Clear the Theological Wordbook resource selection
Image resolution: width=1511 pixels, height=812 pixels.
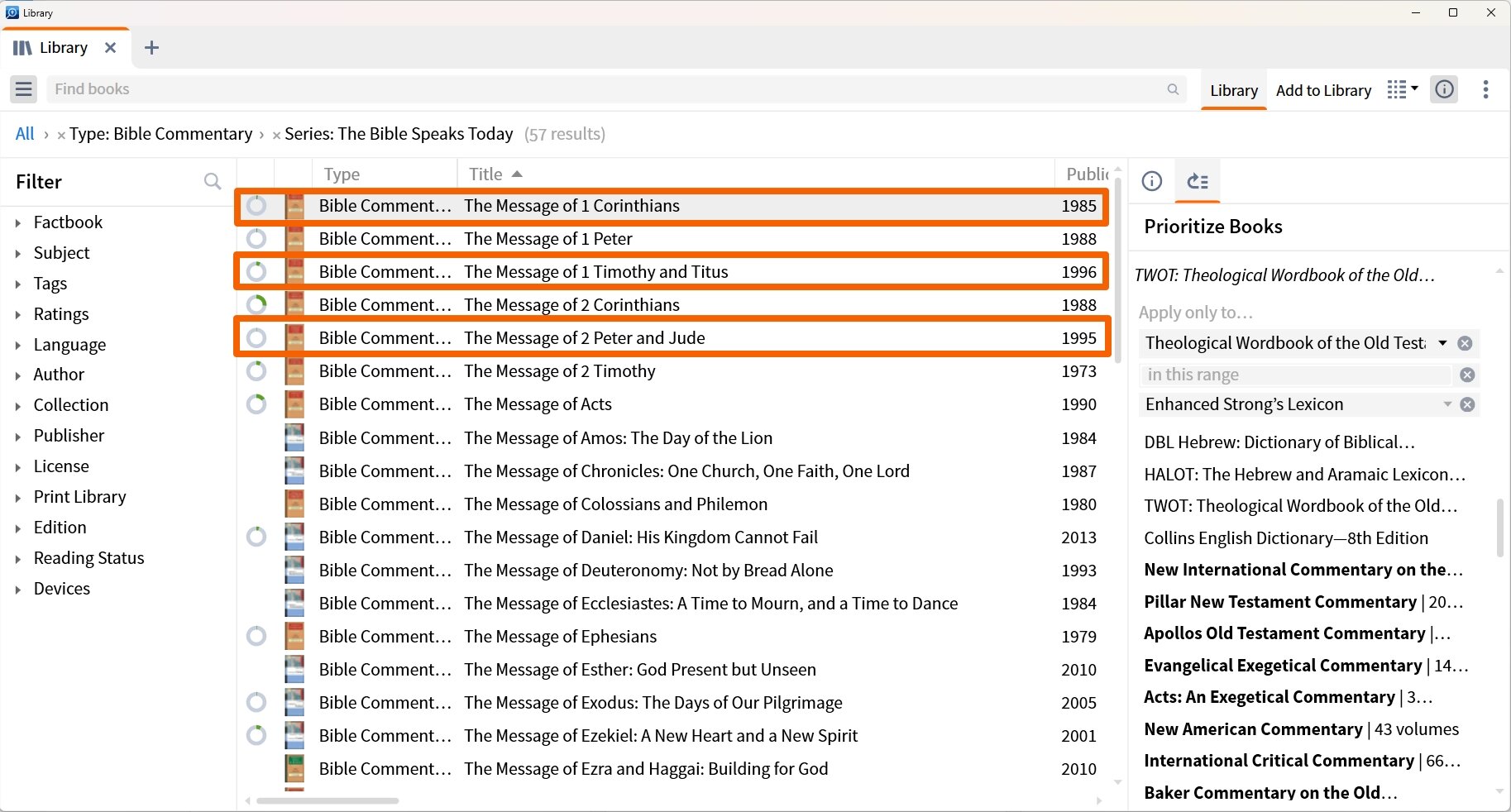(1465, 343)
